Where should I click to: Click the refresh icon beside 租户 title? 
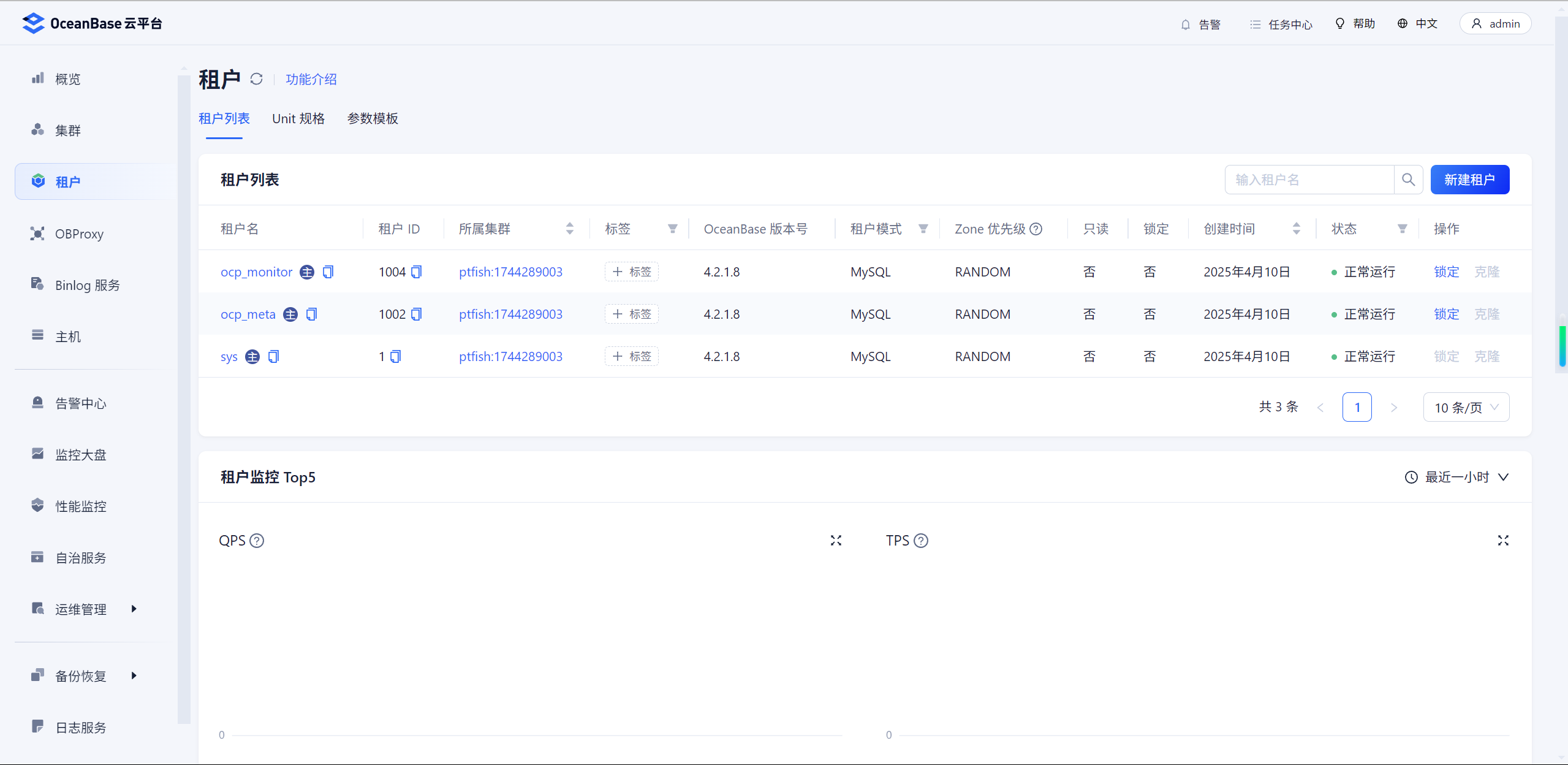(256, 79)
